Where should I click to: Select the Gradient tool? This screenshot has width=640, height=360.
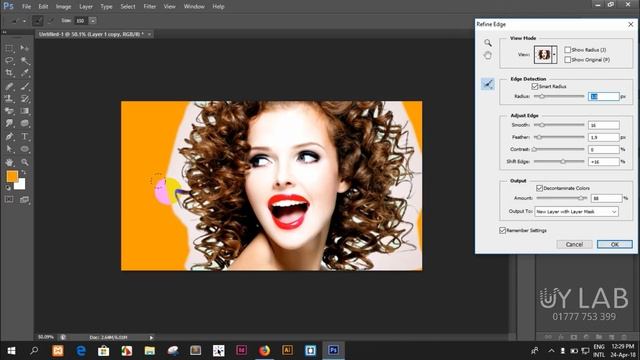pos(24,111)
